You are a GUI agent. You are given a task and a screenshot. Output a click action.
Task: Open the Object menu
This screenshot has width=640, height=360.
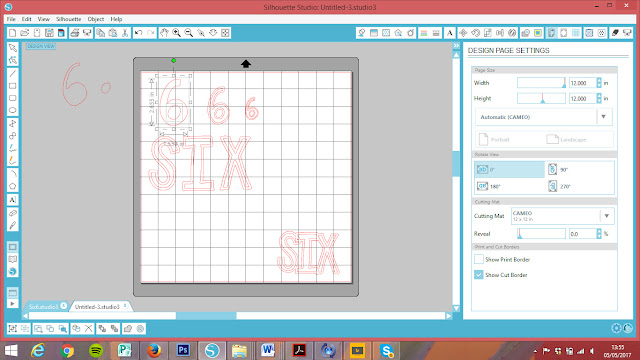click(96, 19)
